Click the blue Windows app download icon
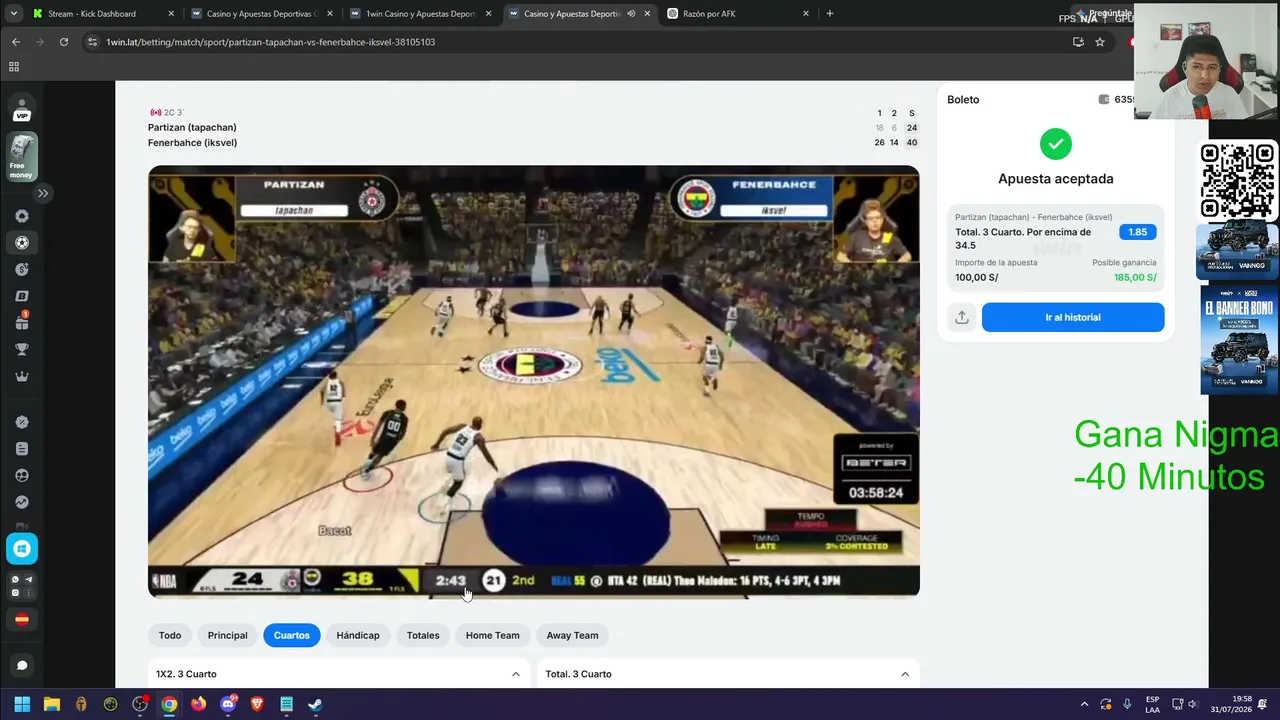This screenshot has height=720, width=1280. [22, 548]
